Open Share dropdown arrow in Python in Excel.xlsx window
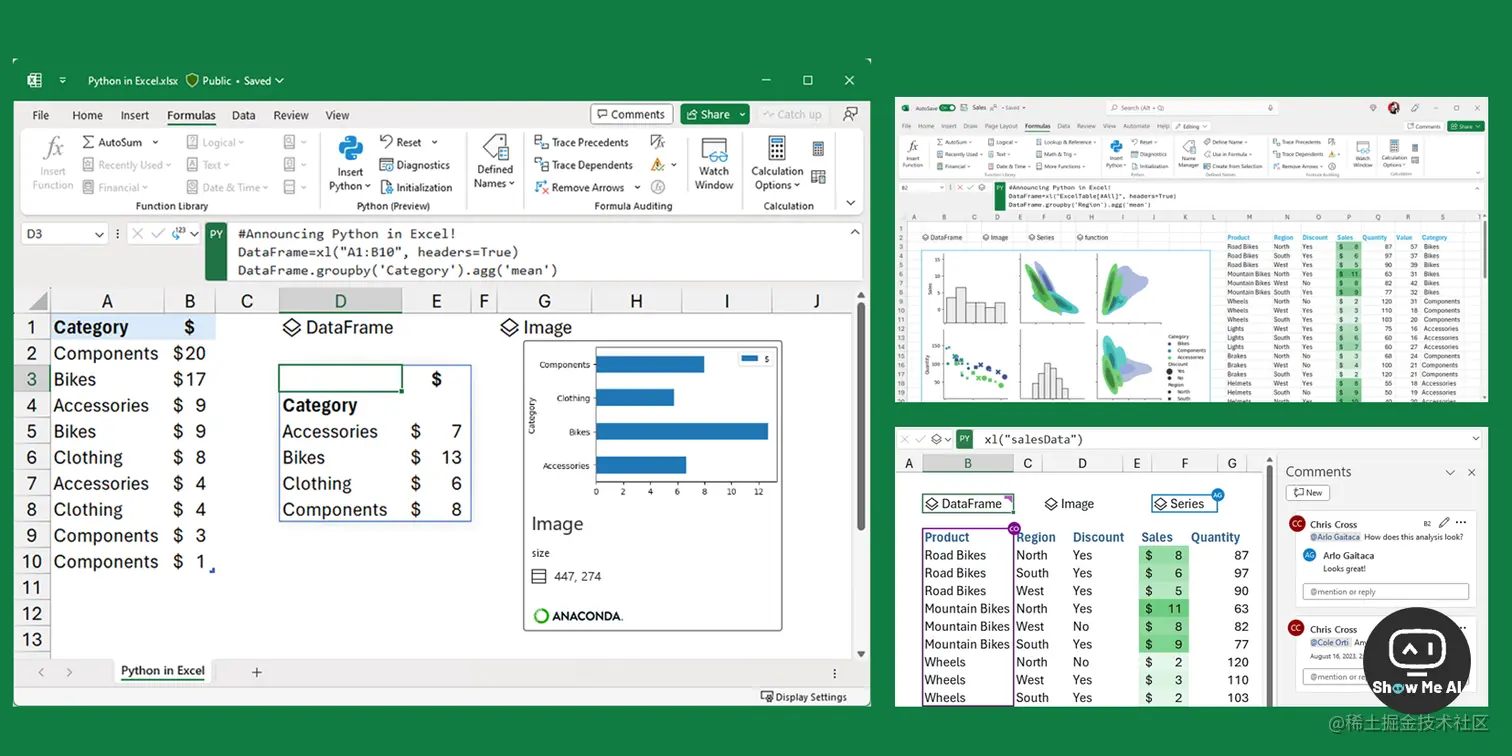 click(743, 114)
